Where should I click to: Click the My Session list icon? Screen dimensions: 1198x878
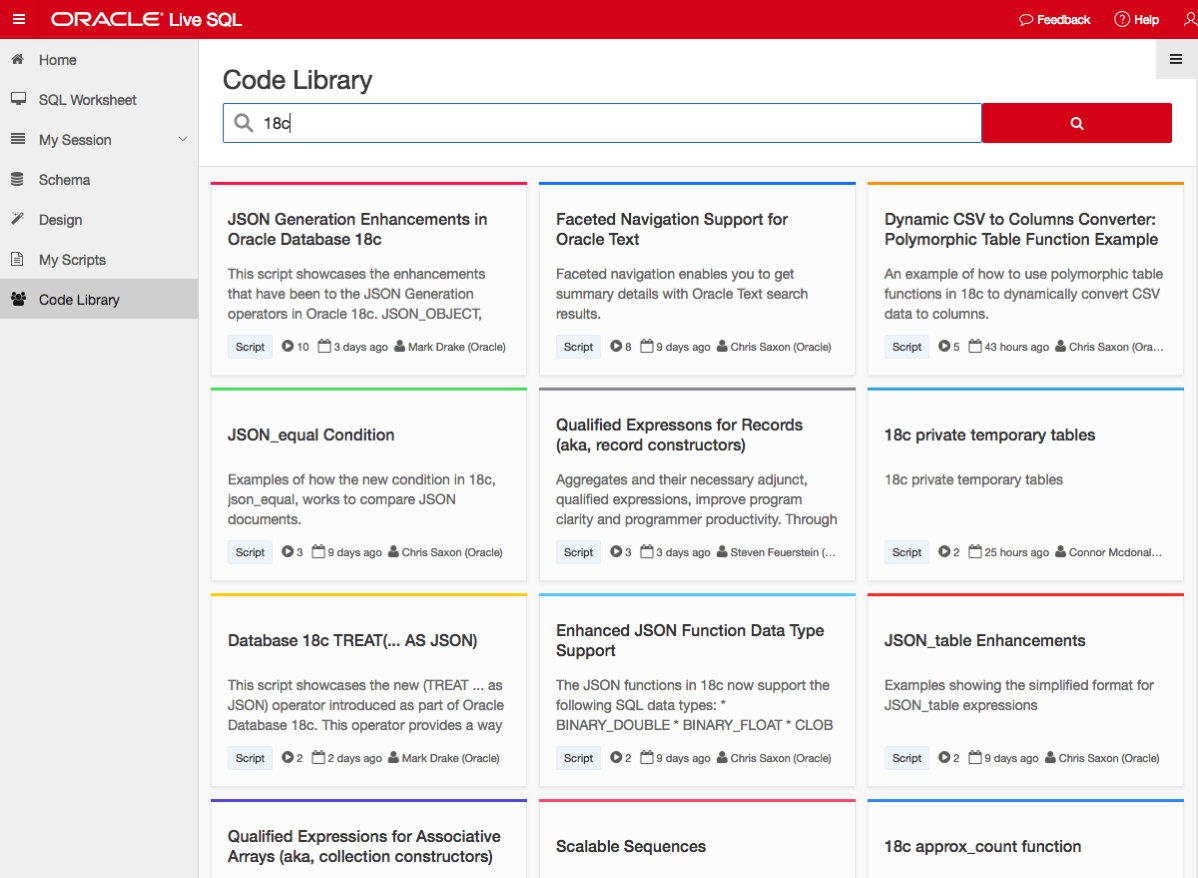click(x=18, y=139)
